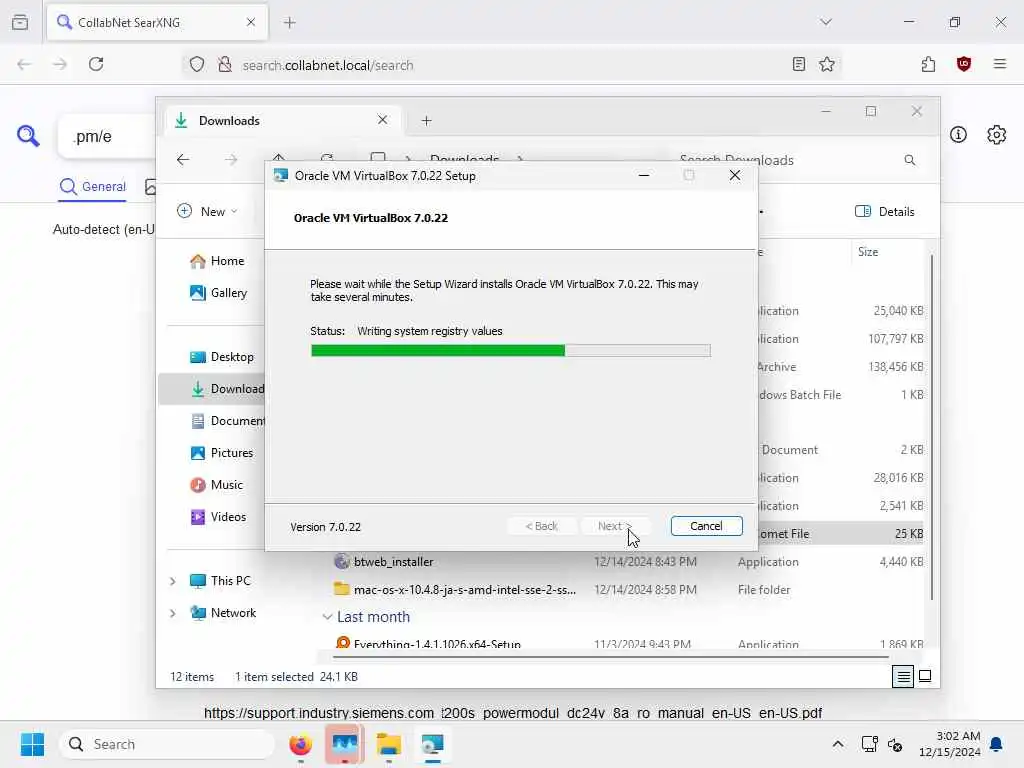
Task: Open the New dropdown in File Explorer
Action: click(208, 212)
